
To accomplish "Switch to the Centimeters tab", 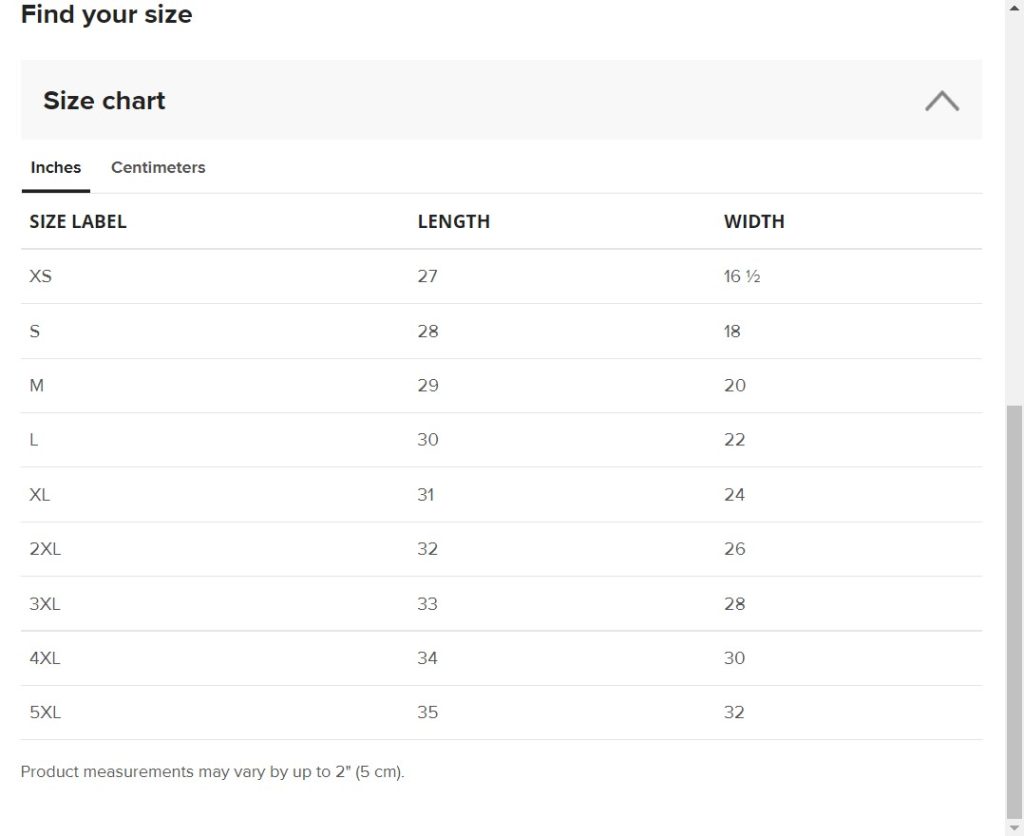I will click(x=158, y=168).
